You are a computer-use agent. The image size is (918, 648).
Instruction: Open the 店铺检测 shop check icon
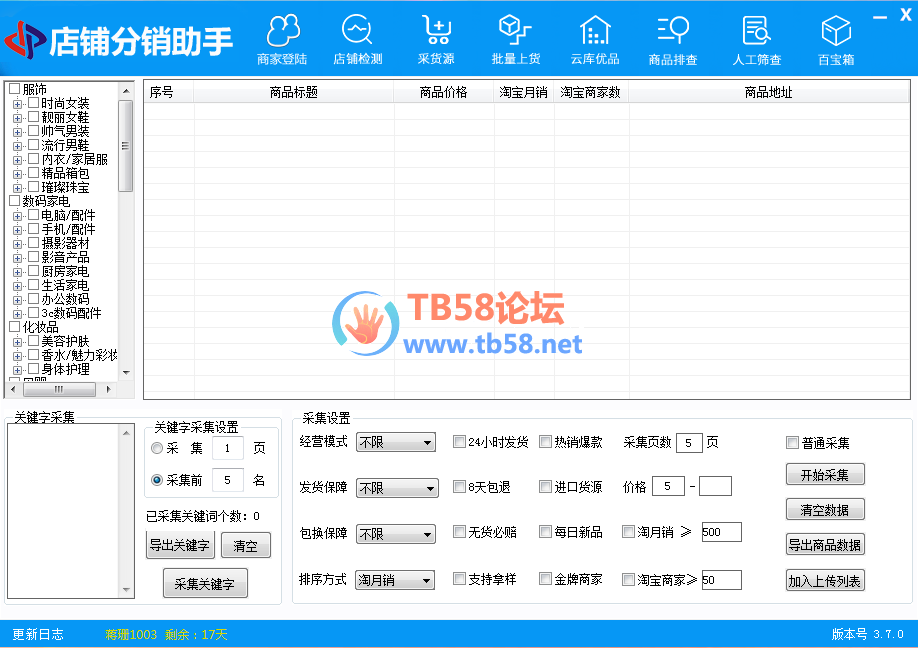click(x=357, y=40)
